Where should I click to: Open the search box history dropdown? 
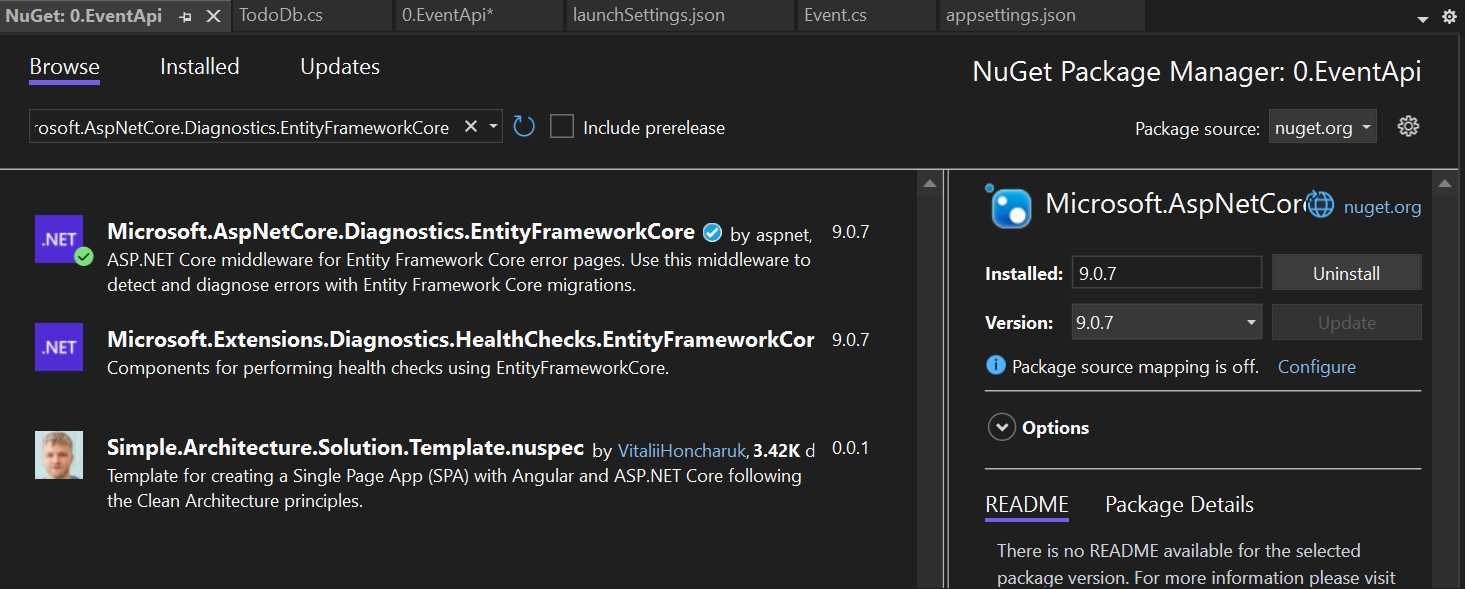[x=493, y=127]
